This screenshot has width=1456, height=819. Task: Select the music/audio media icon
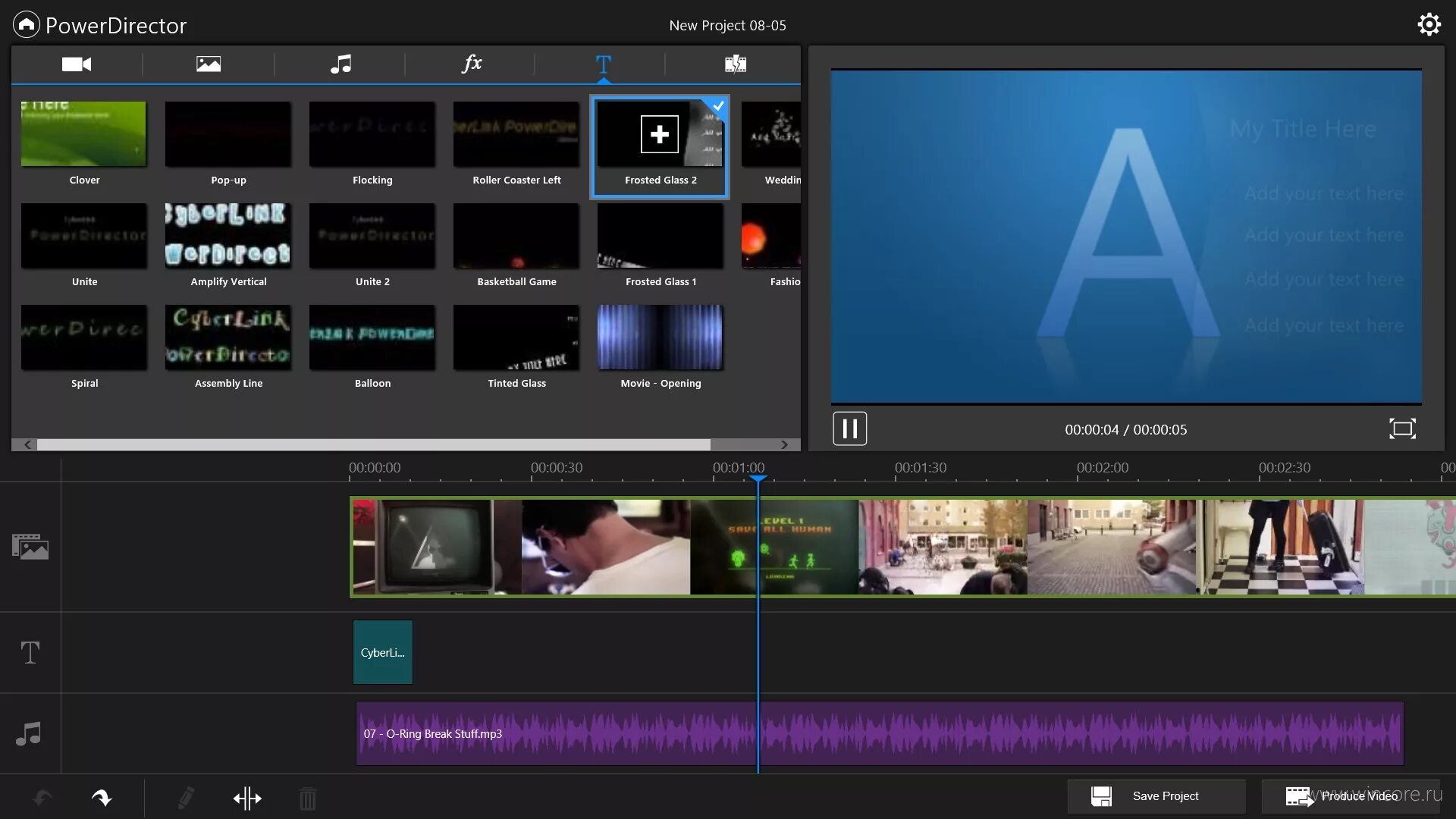click(x=341, y=64)
